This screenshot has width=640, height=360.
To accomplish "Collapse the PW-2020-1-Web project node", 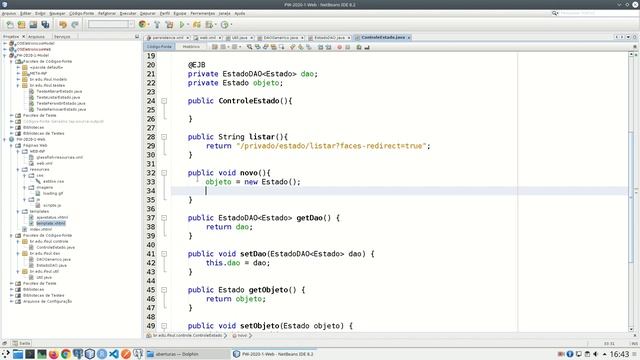I will (x=5, y=139).
